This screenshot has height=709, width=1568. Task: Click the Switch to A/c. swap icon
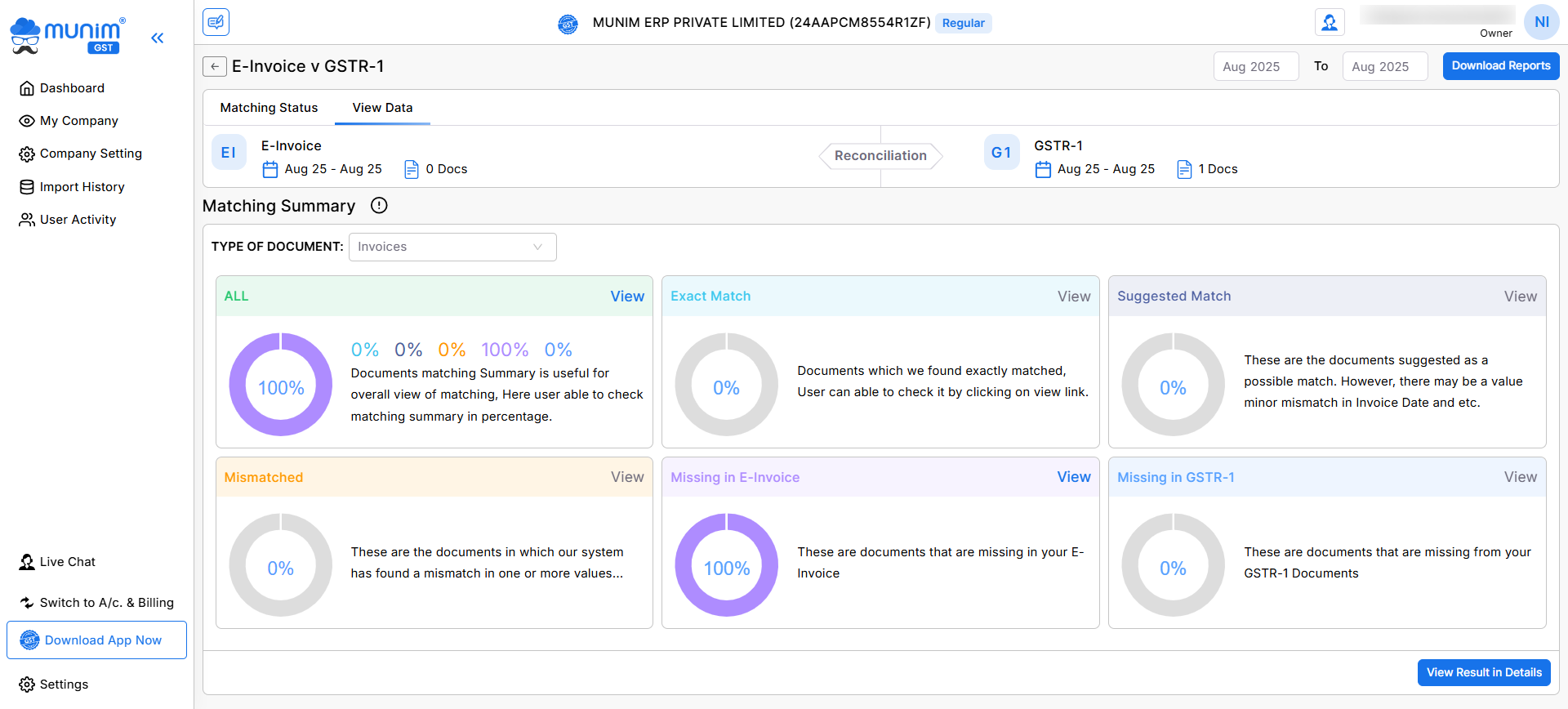pos(27,603)
